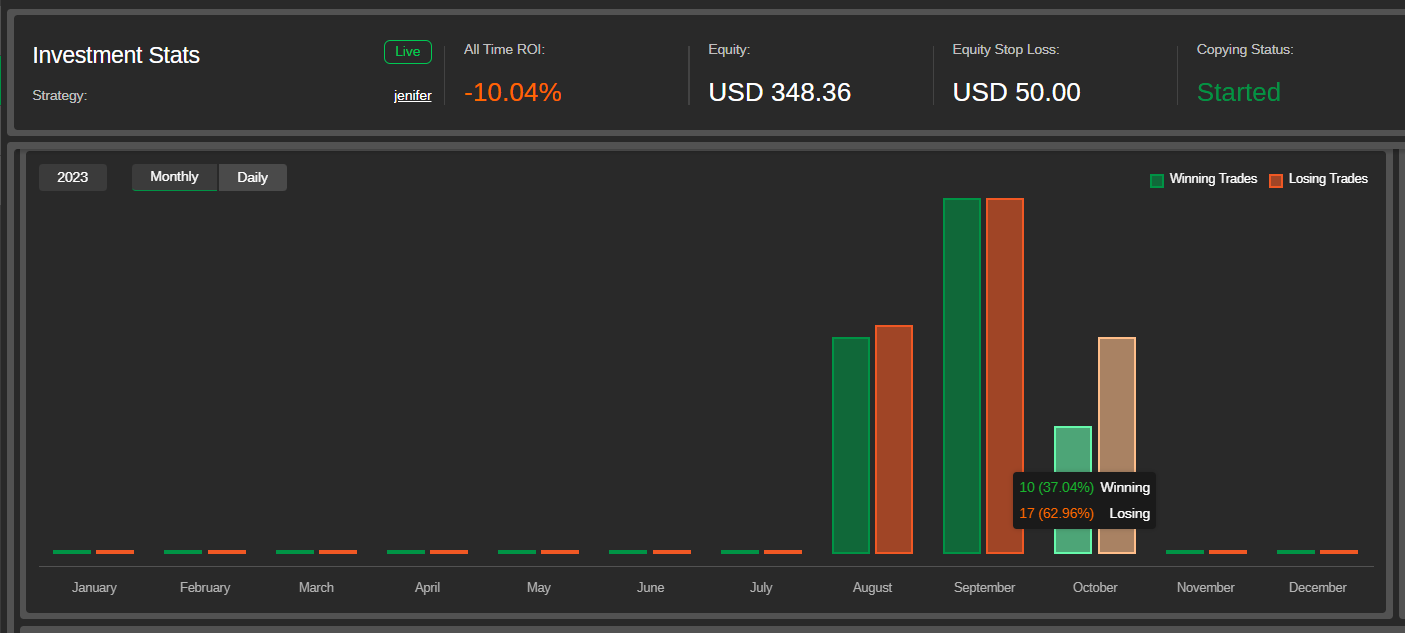Click the Started copying status

click(x=1239, y=93)
